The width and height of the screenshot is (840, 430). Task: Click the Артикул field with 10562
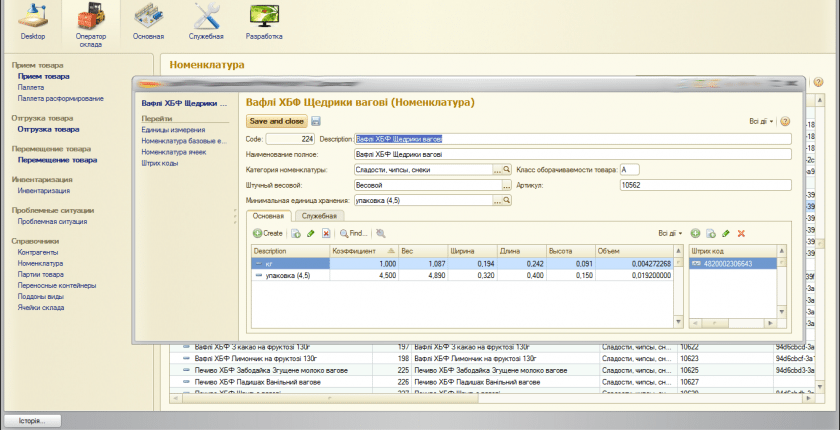(705, 185)
